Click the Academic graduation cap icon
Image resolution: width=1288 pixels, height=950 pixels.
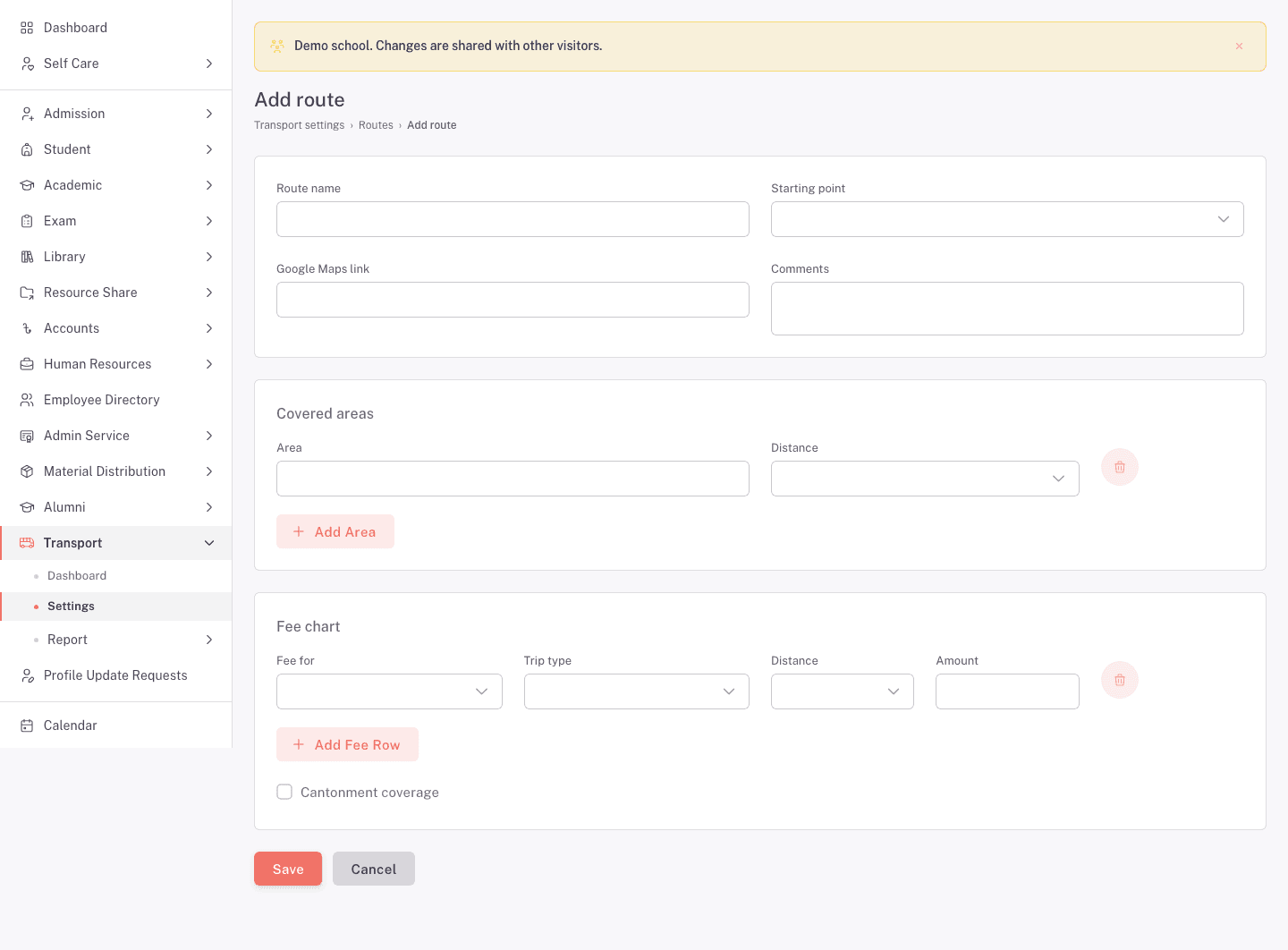(x=27, y=185)
